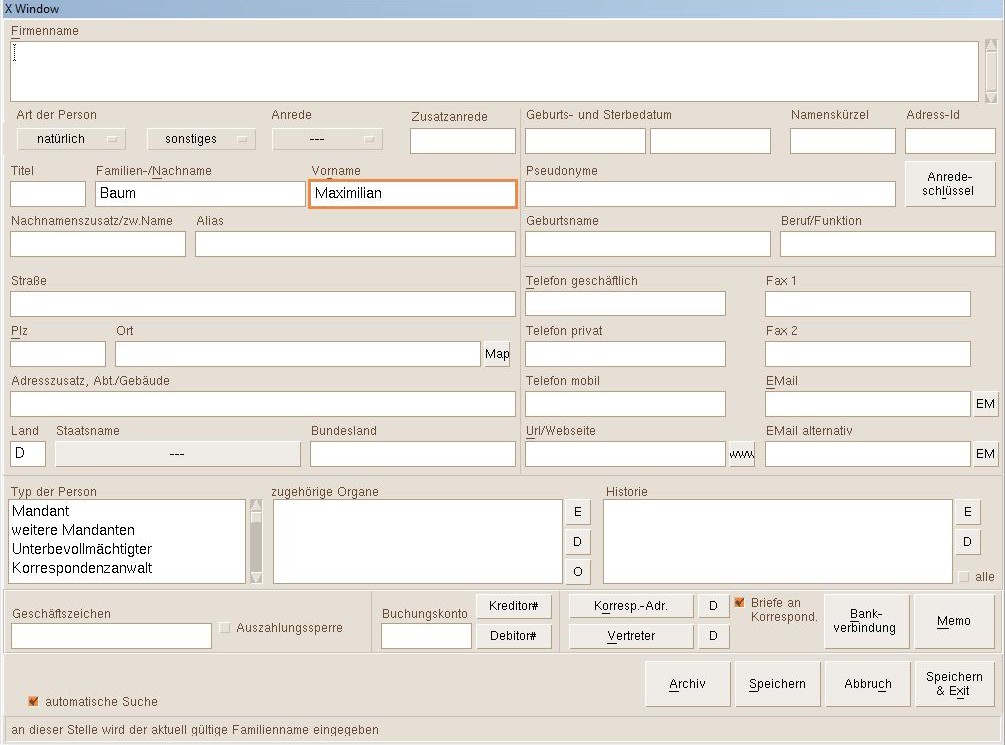This screenshot has width=1005, height=745.
Task: Open the sonstiges dropdown
Action: pyautogui.click(x=201, y=139)
